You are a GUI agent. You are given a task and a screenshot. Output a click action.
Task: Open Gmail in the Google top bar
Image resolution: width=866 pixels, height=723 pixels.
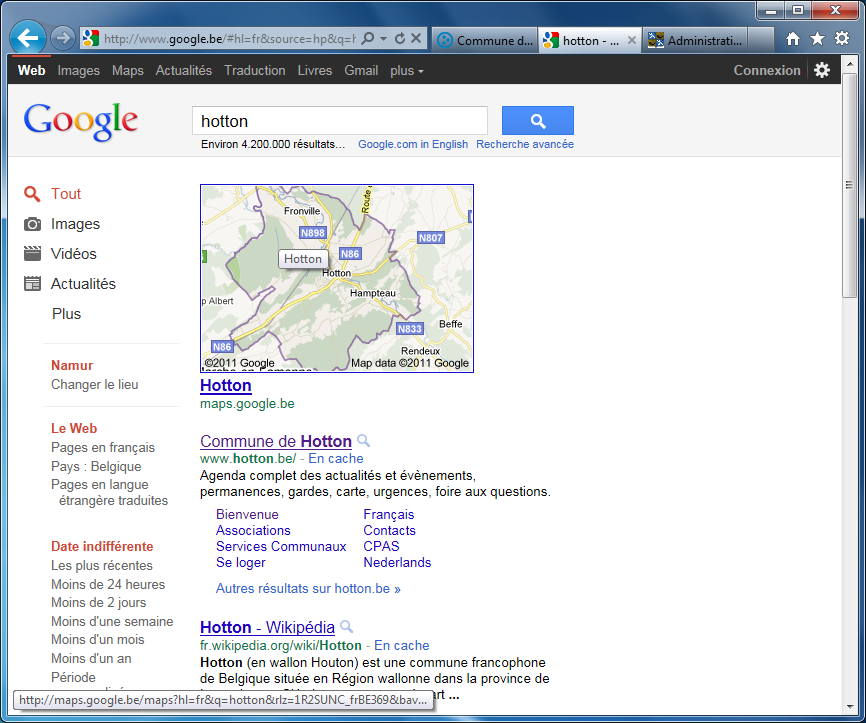pos(361,71)
